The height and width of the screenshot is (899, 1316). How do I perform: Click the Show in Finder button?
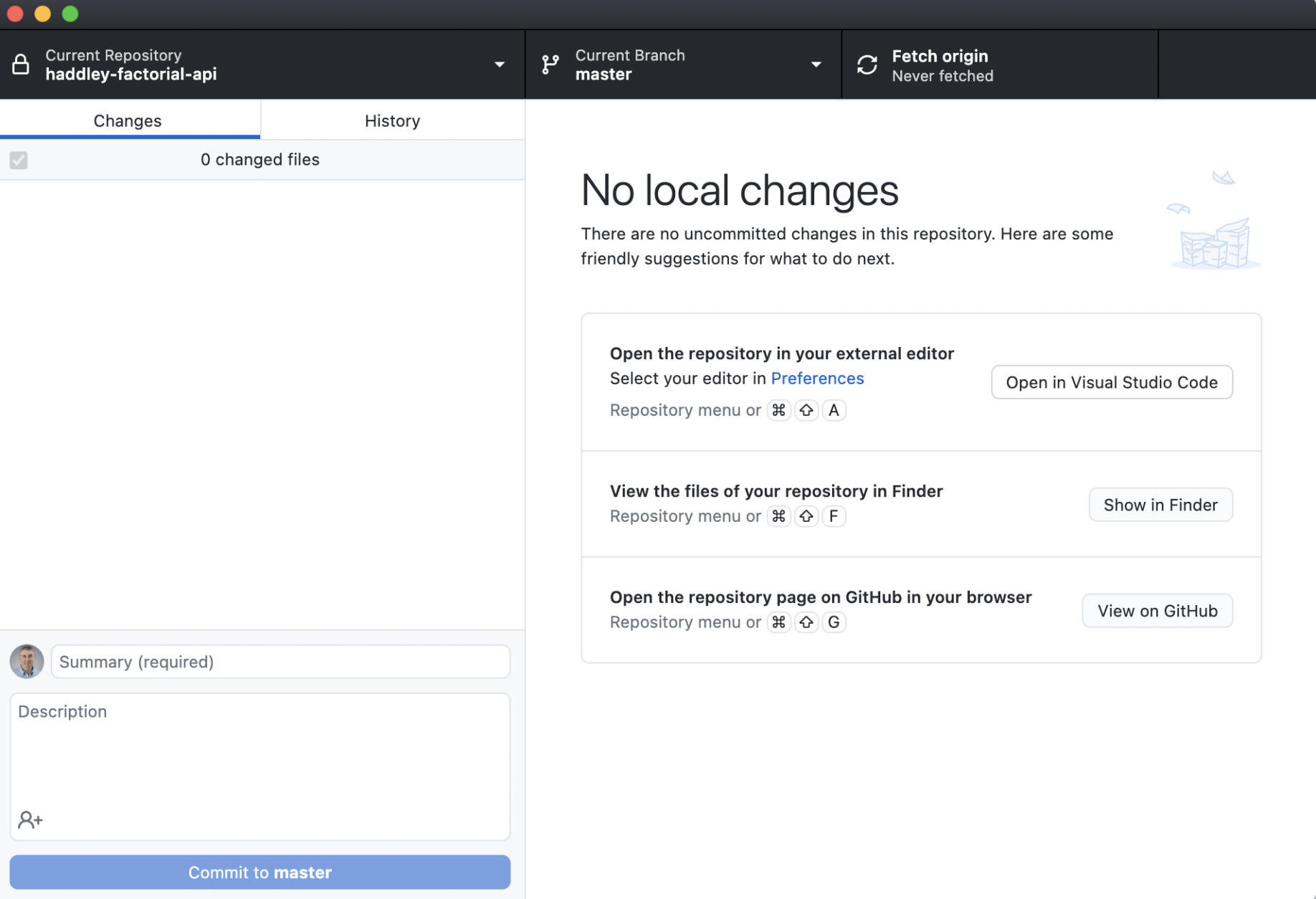point(1160,505)
